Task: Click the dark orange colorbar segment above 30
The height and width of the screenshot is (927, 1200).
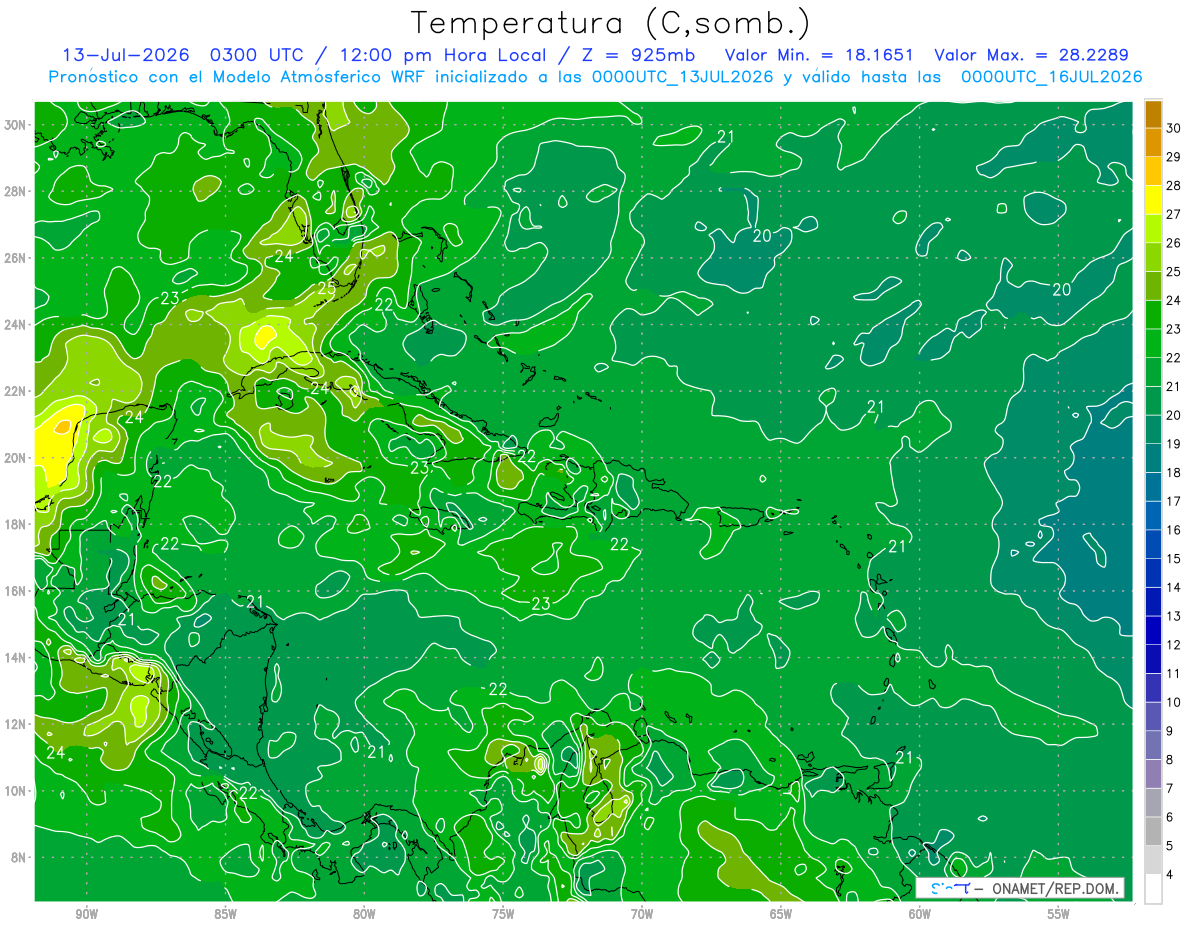Action: point(1153,114)
